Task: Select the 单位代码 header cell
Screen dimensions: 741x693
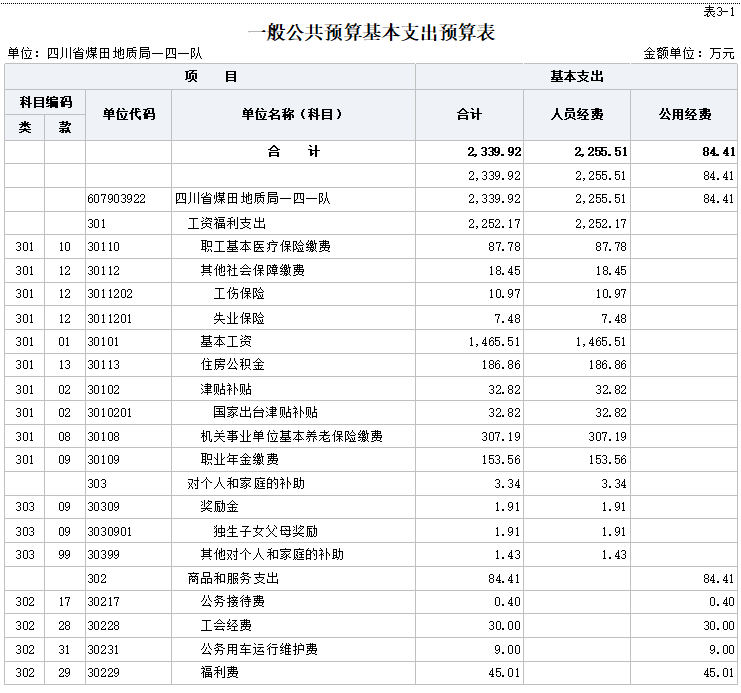Action: pyautogui.click(x=129, y=114)
